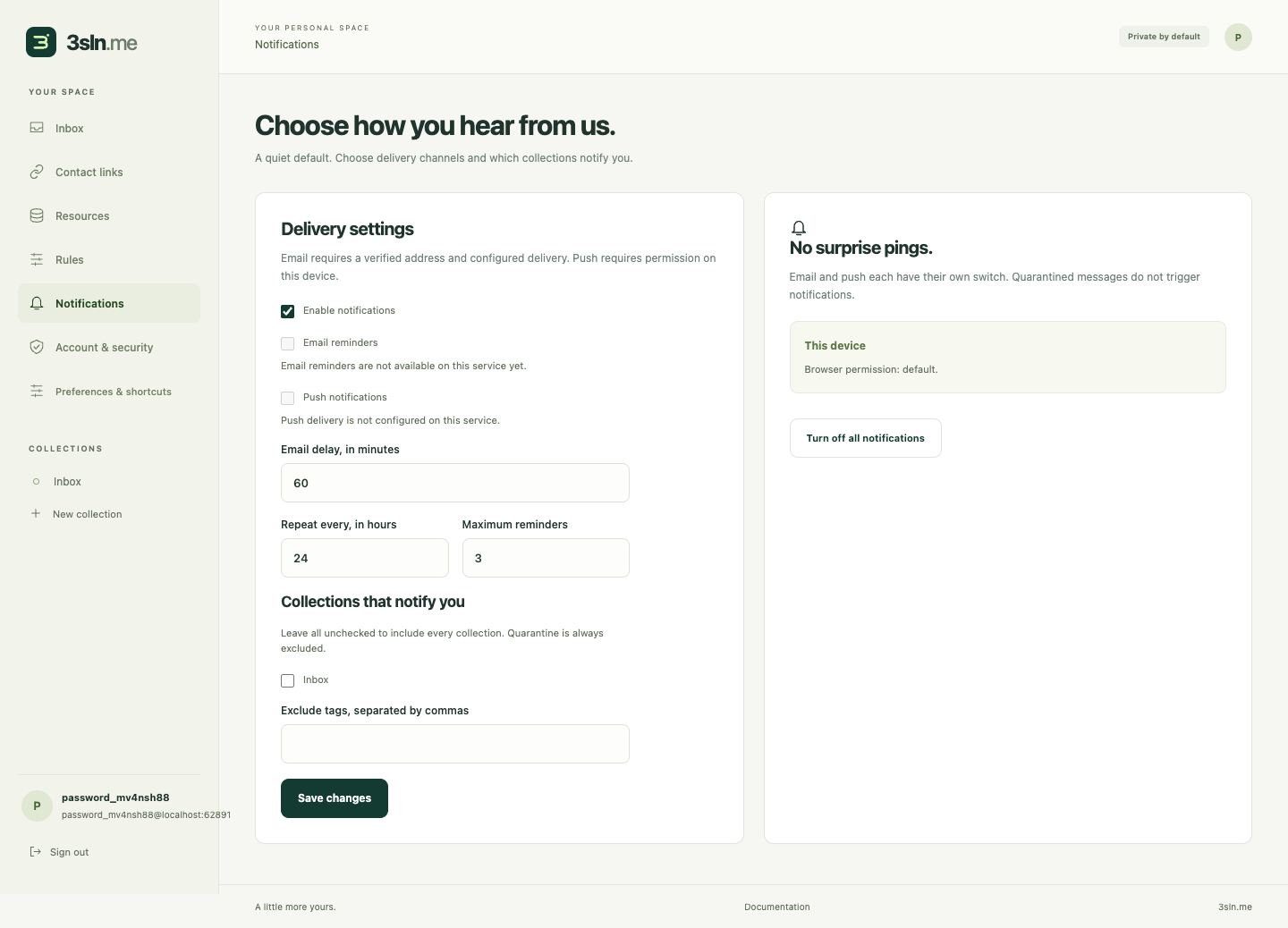Click Sign out link

(69, 852)
